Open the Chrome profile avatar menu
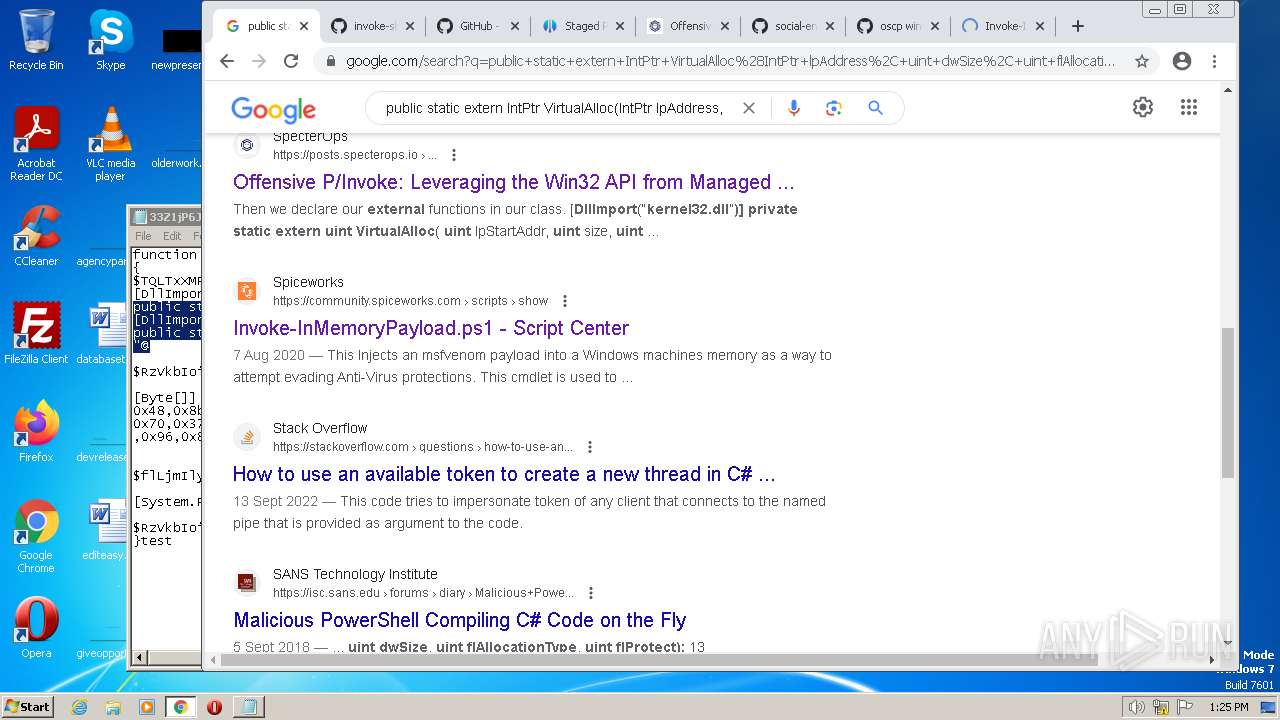 1182,61
